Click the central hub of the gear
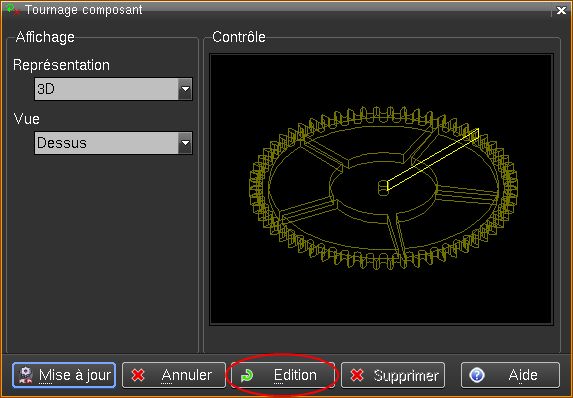 point(383,187)
